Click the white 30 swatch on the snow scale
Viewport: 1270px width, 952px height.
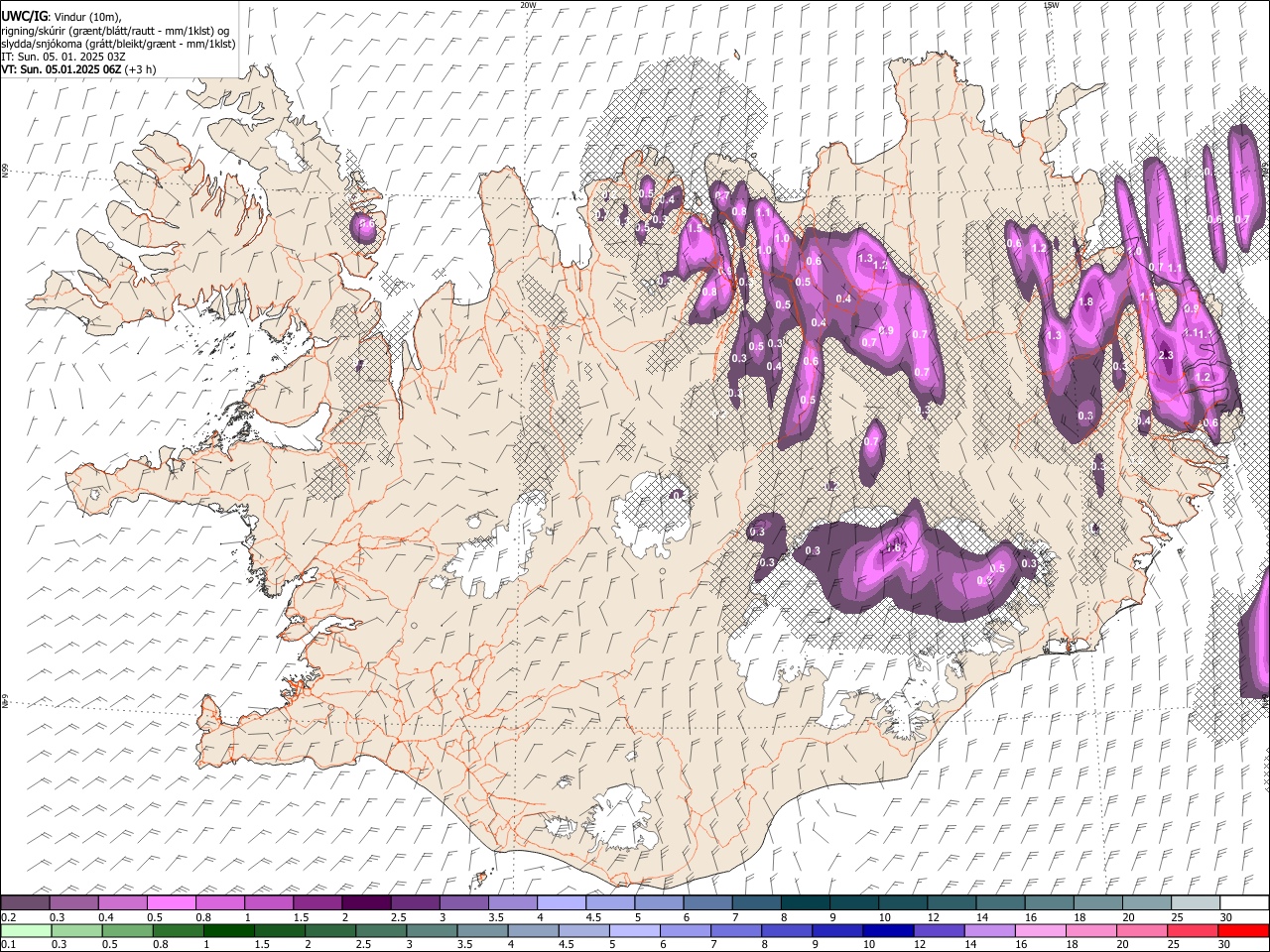coord(1243,903)
